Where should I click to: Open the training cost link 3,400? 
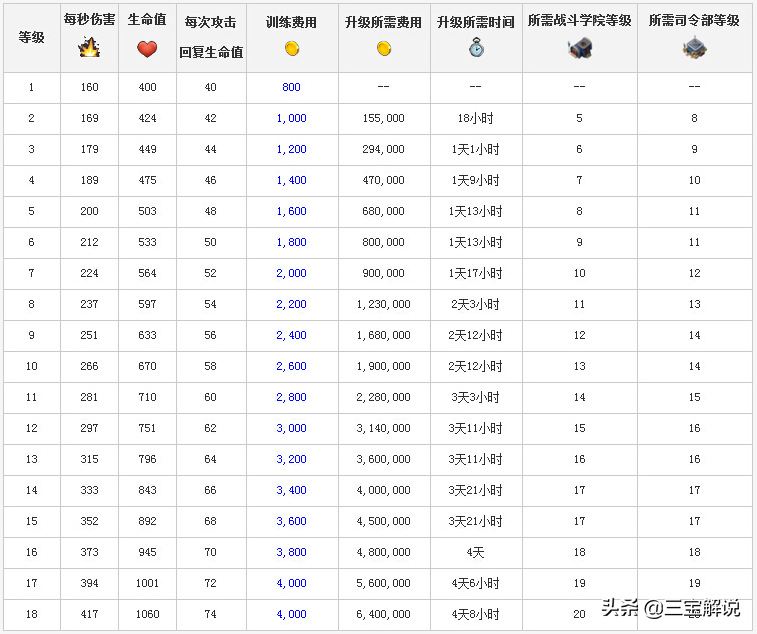292,490
